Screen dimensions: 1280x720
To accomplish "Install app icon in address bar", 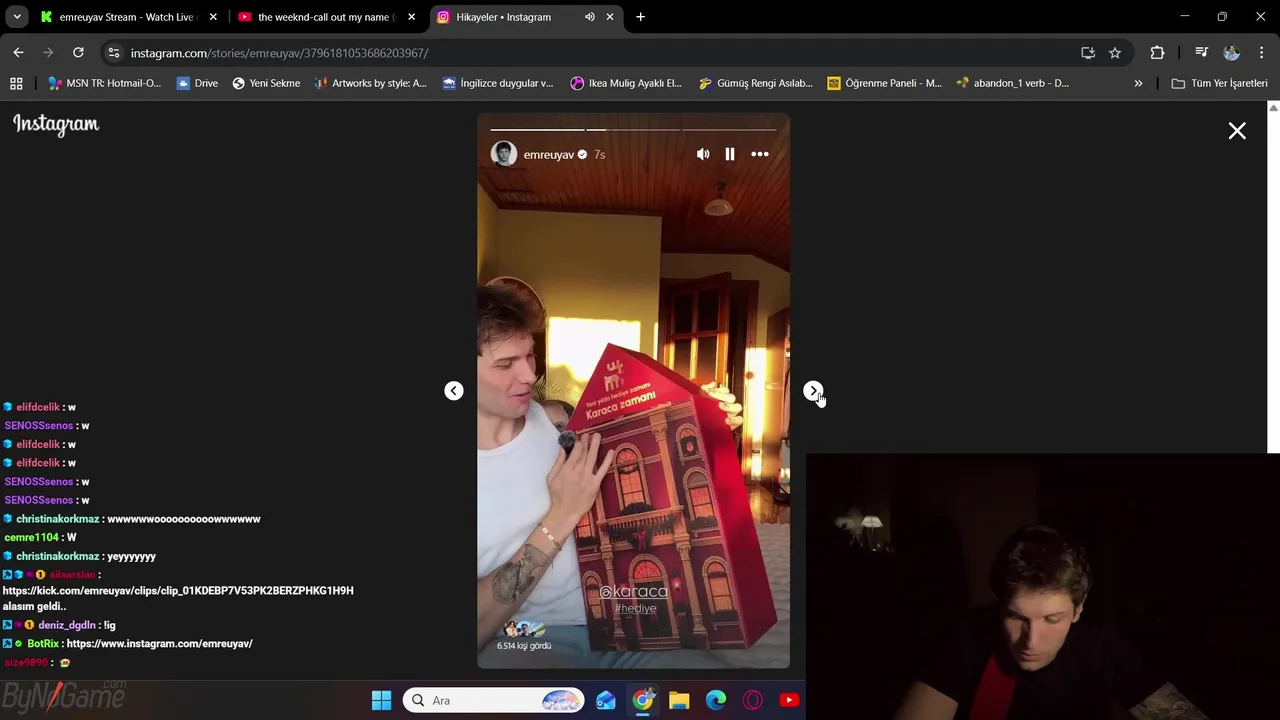I will 1088,53.
